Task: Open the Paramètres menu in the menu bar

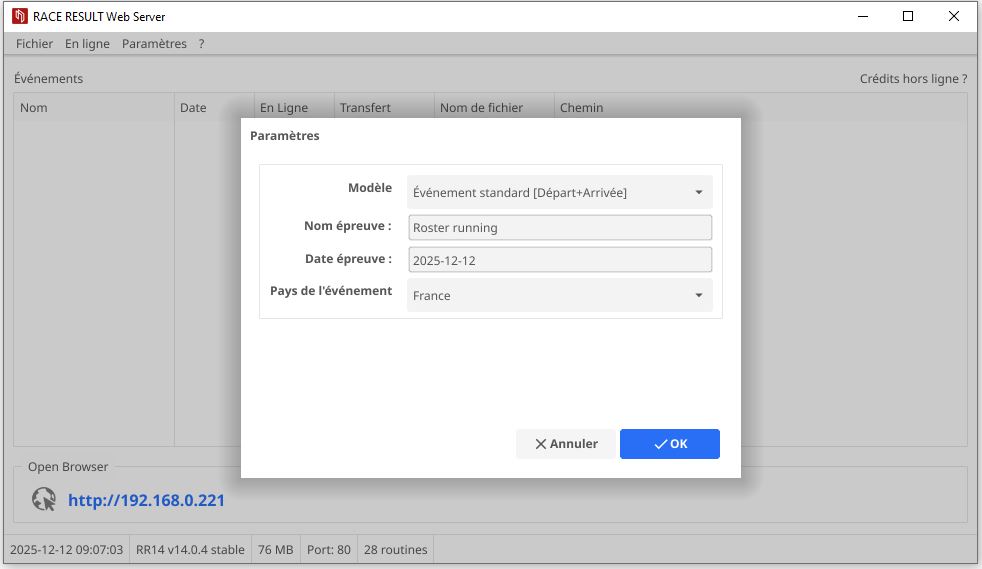Action: (154, 44)
